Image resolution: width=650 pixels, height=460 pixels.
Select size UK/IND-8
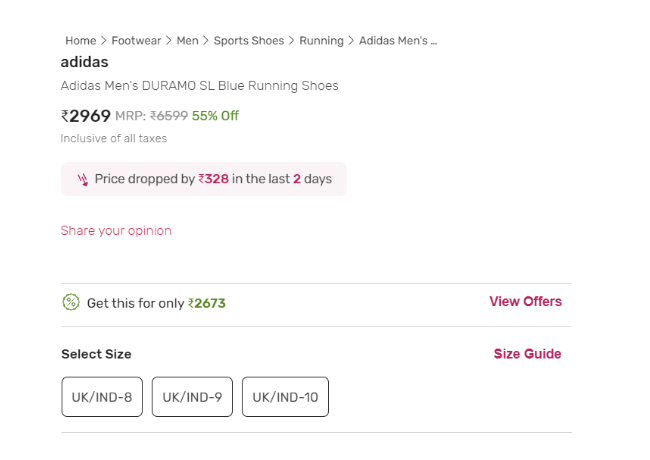click(x=102, y=397)
